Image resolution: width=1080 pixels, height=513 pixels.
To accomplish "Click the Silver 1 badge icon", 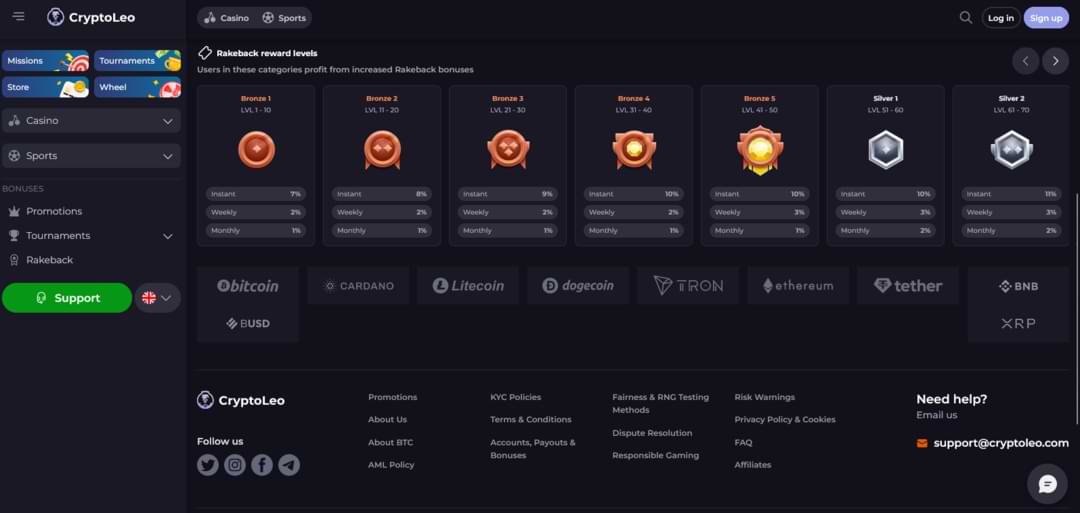I will pos(886,149).
